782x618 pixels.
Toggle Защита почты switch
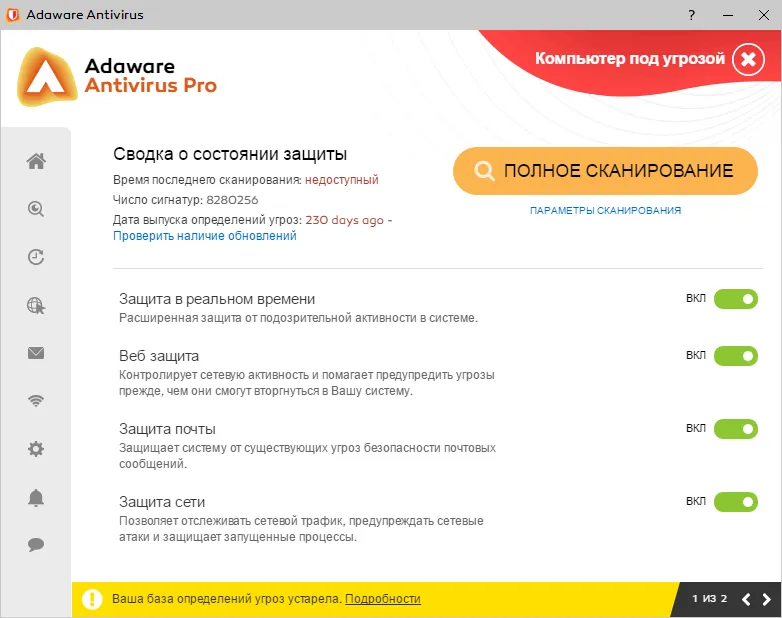tap(736, 428)
